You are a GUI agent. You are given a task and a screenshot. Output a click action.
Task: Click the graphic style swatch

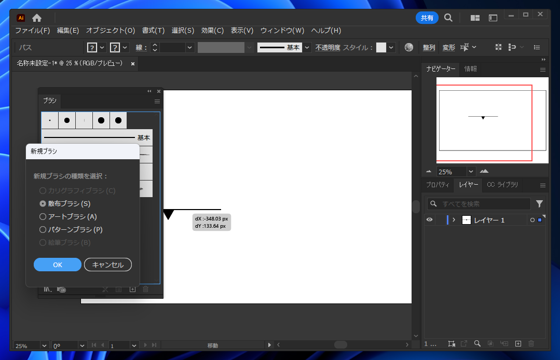pyautogui.click(x=381, y=47)
